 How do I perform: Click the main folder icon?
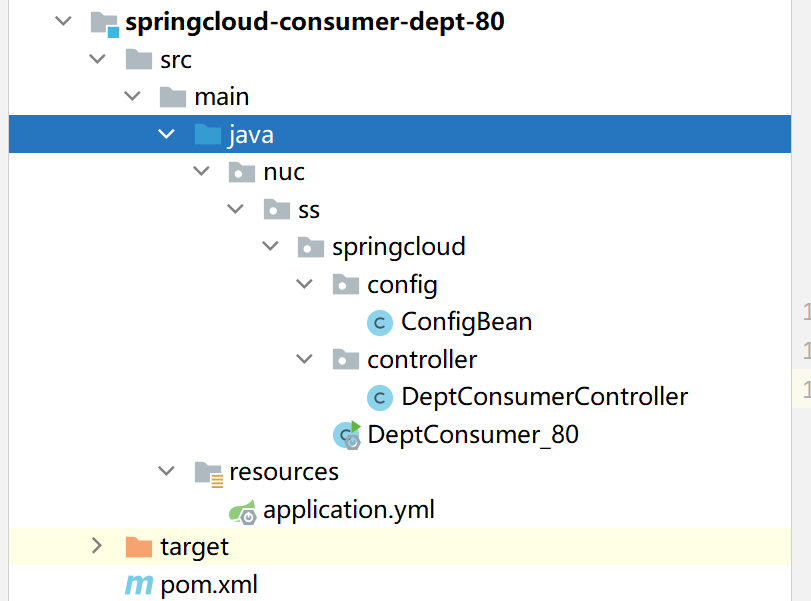[x=173, y=97]
